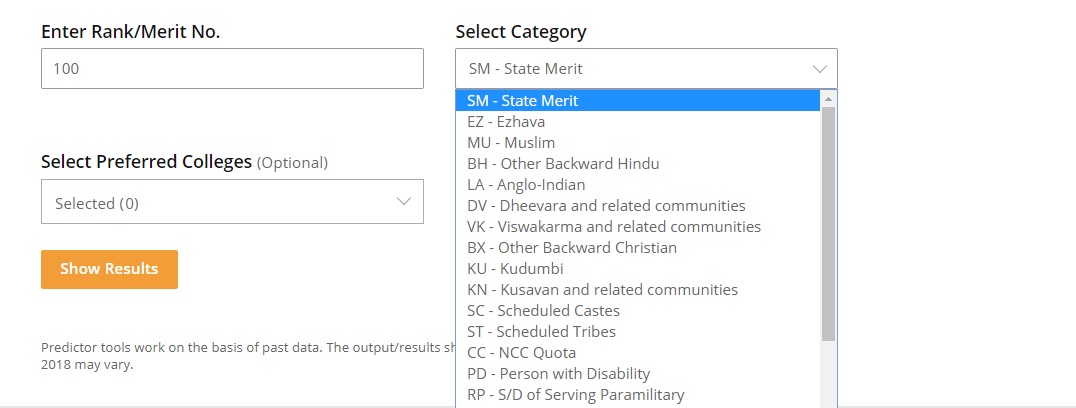Choose ST - Scheduled Tribes option

click(x=541, y=332)
